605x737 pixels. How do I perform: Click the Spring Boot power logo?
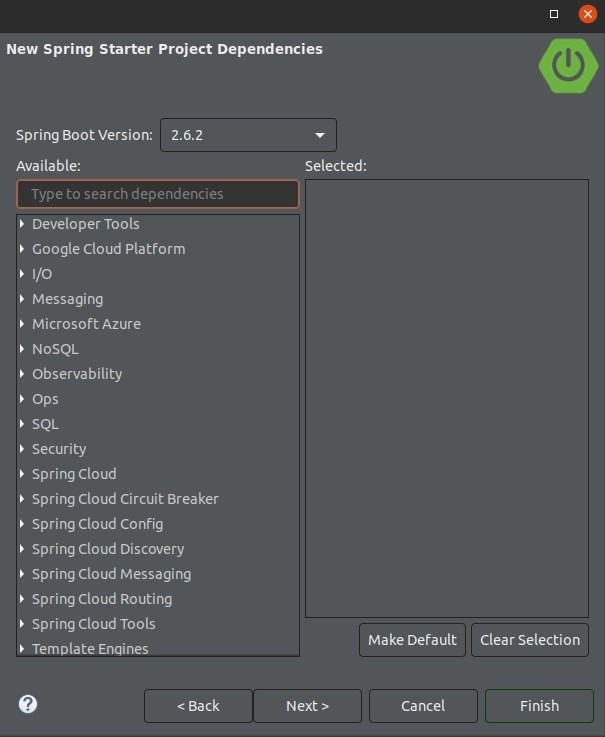coord(568,66)
